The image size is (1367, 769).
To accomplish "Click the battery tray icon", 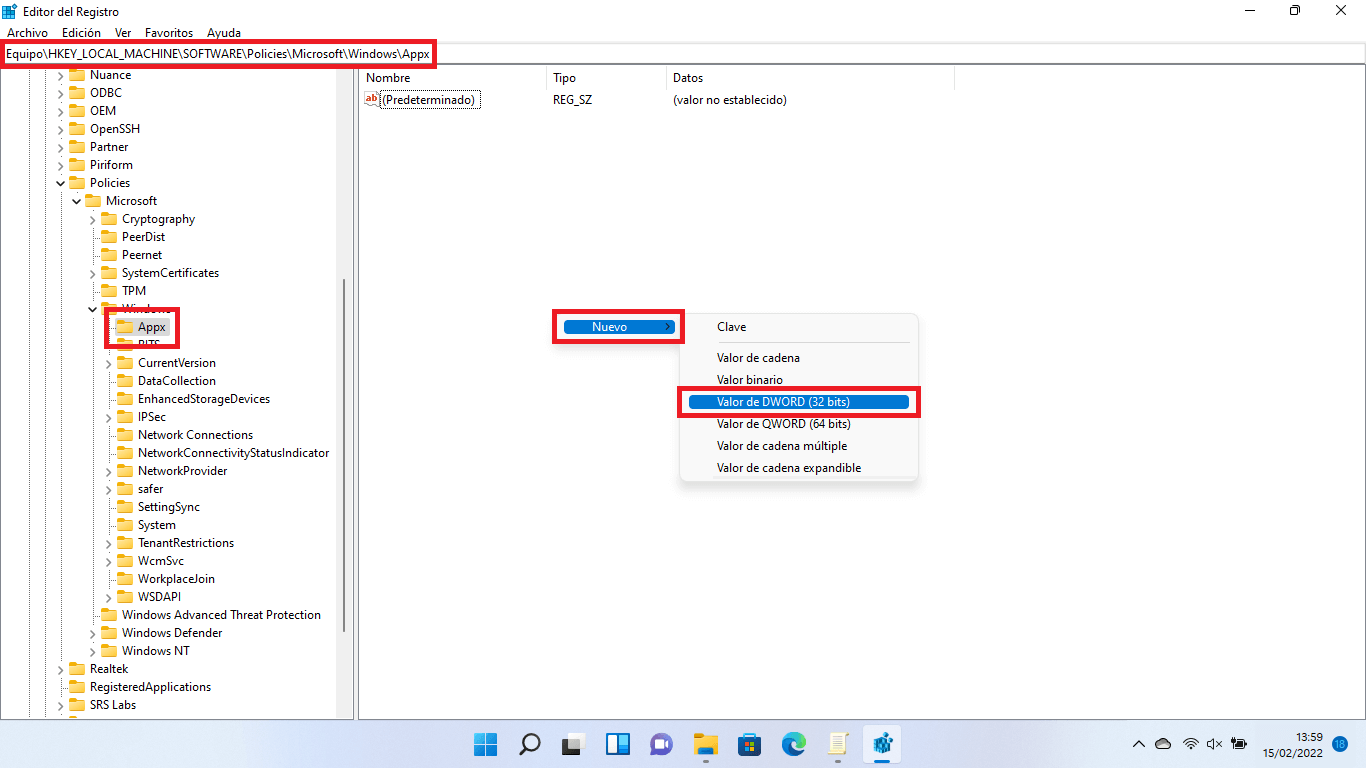I will click(x=1240, y=744).
